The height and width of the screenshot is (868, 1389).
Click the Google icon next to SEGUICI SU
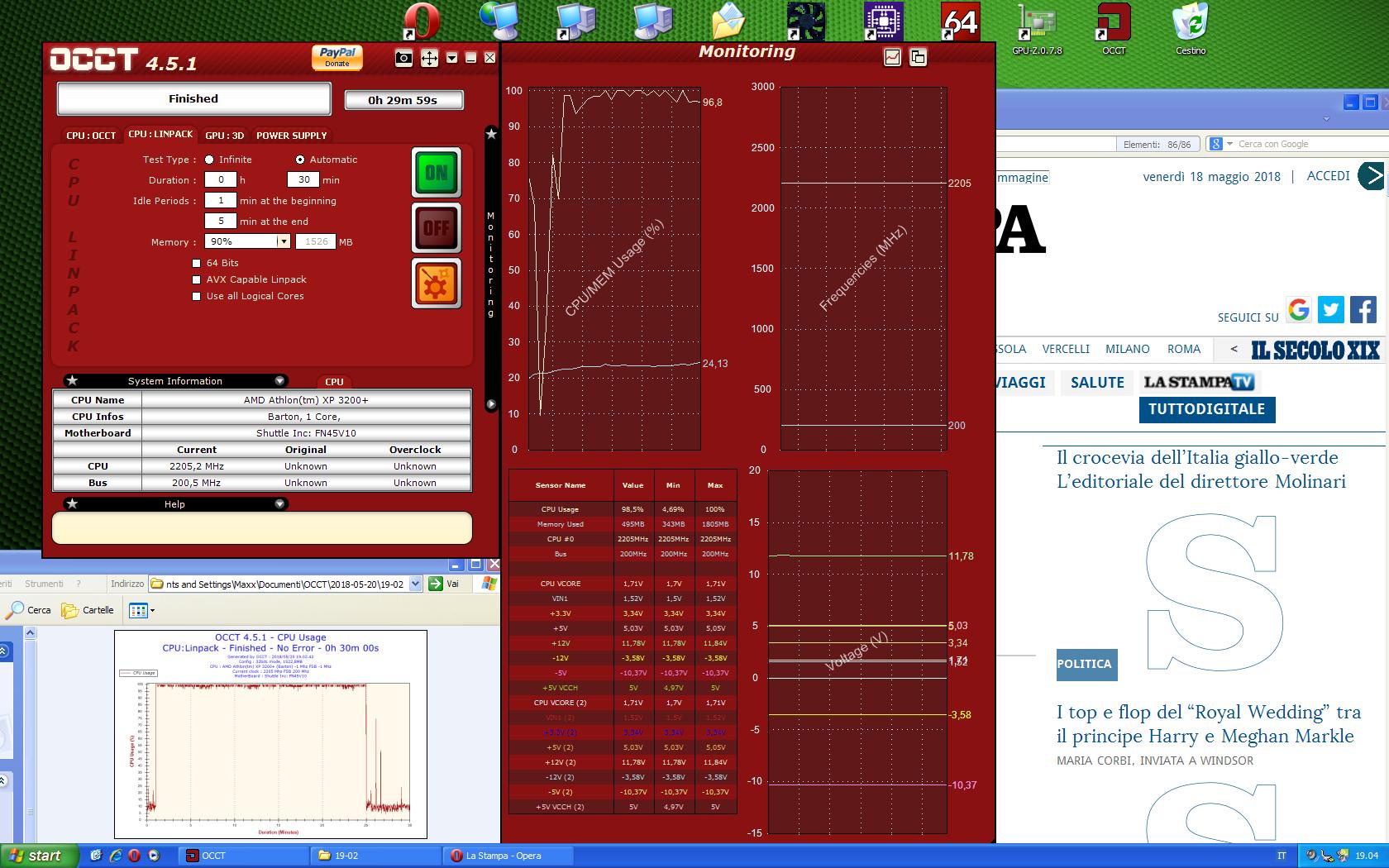point(1299,310)
